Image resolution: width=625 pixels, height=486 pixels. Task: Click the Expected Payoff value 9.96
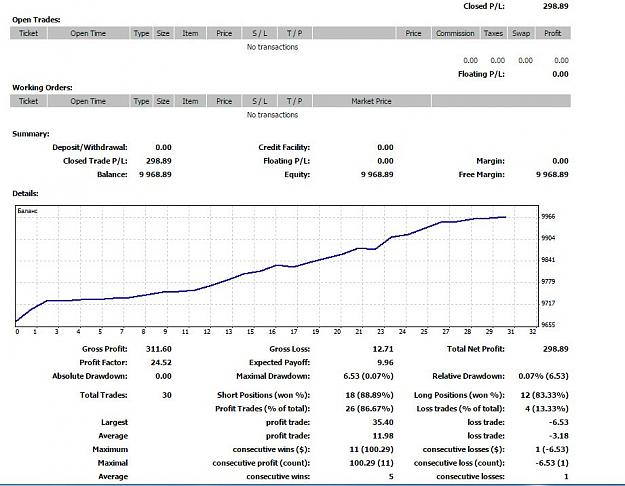tap(385, 363)
